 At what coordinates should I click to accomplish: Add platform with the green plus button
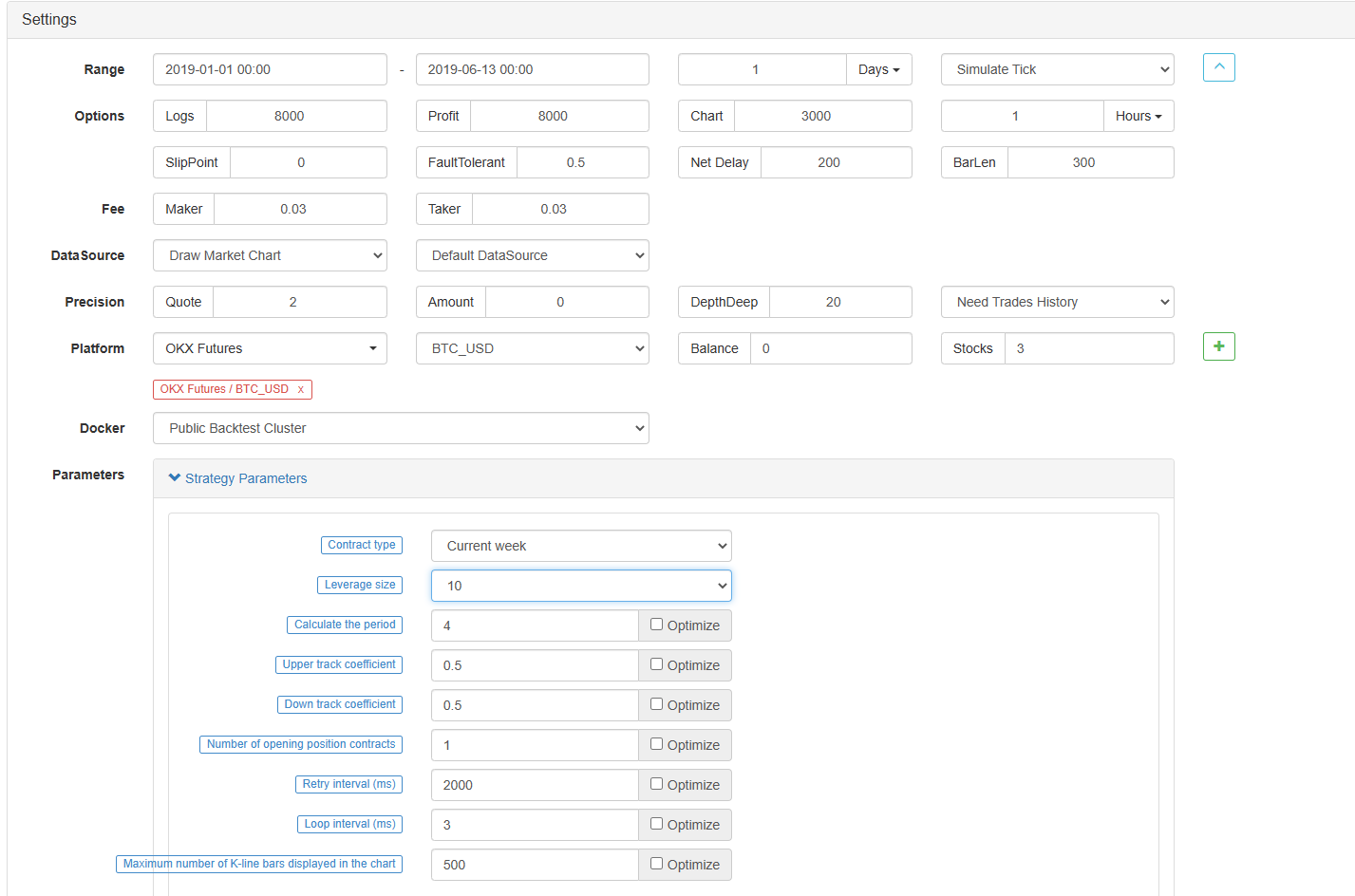pos(1218,346)
